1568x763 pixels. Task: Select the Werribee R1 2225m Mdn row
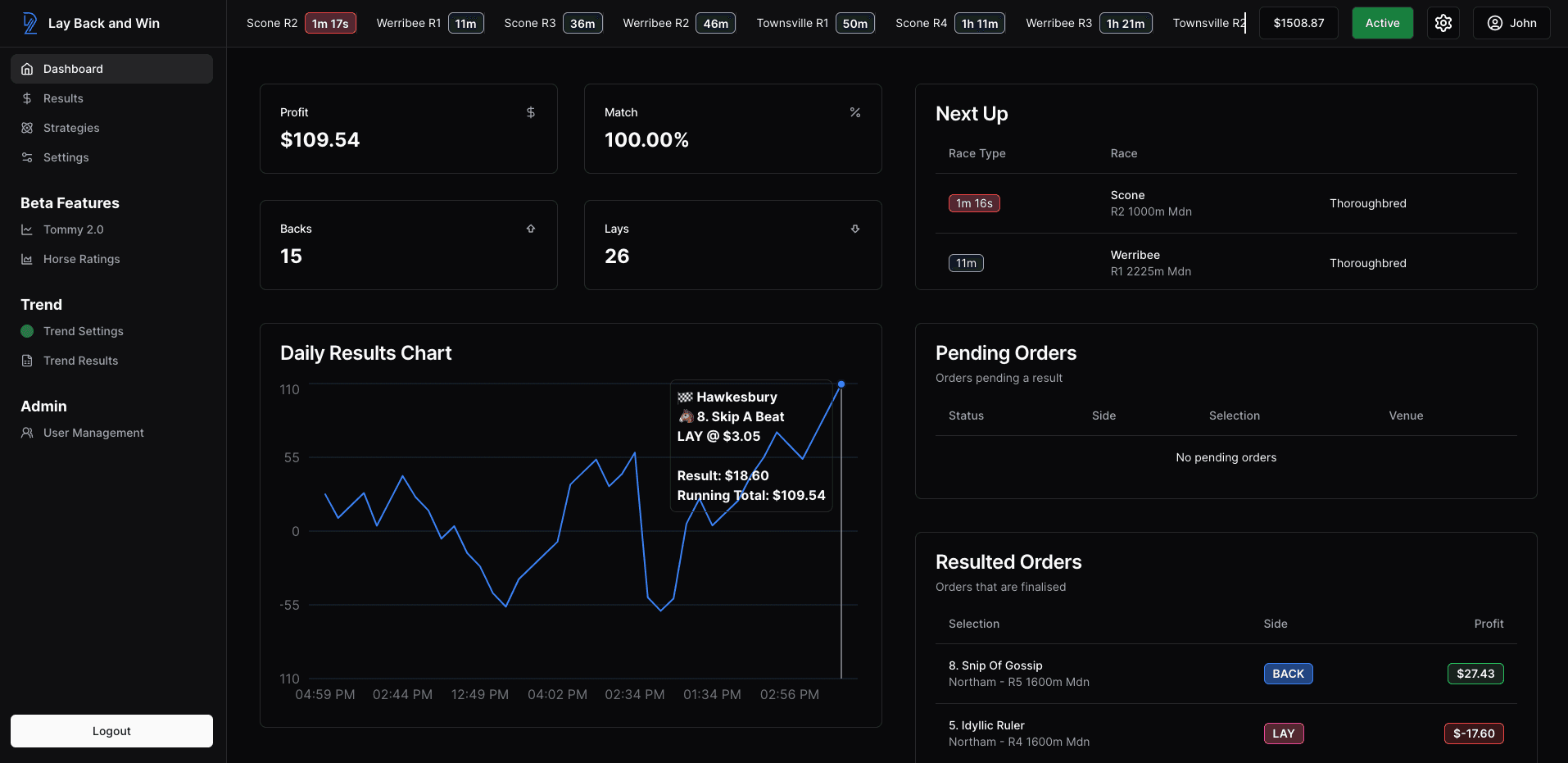tap(1225, 263)
